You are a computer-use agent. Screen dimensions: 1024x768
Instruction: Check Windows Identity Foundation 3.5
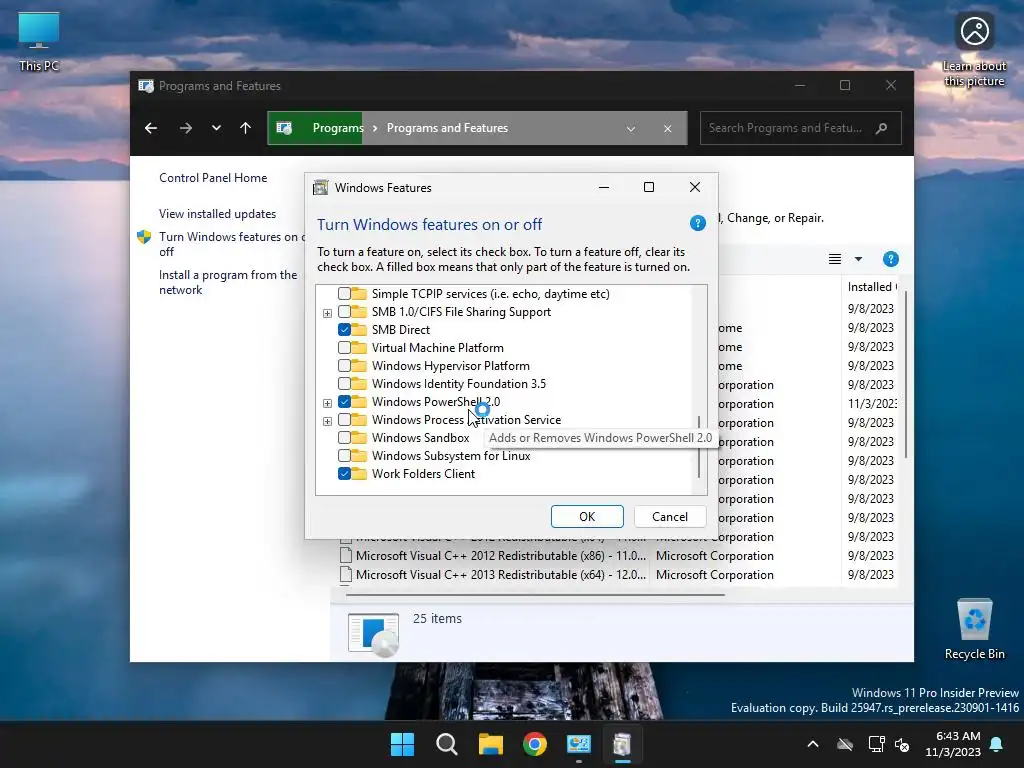pos(344,383)
